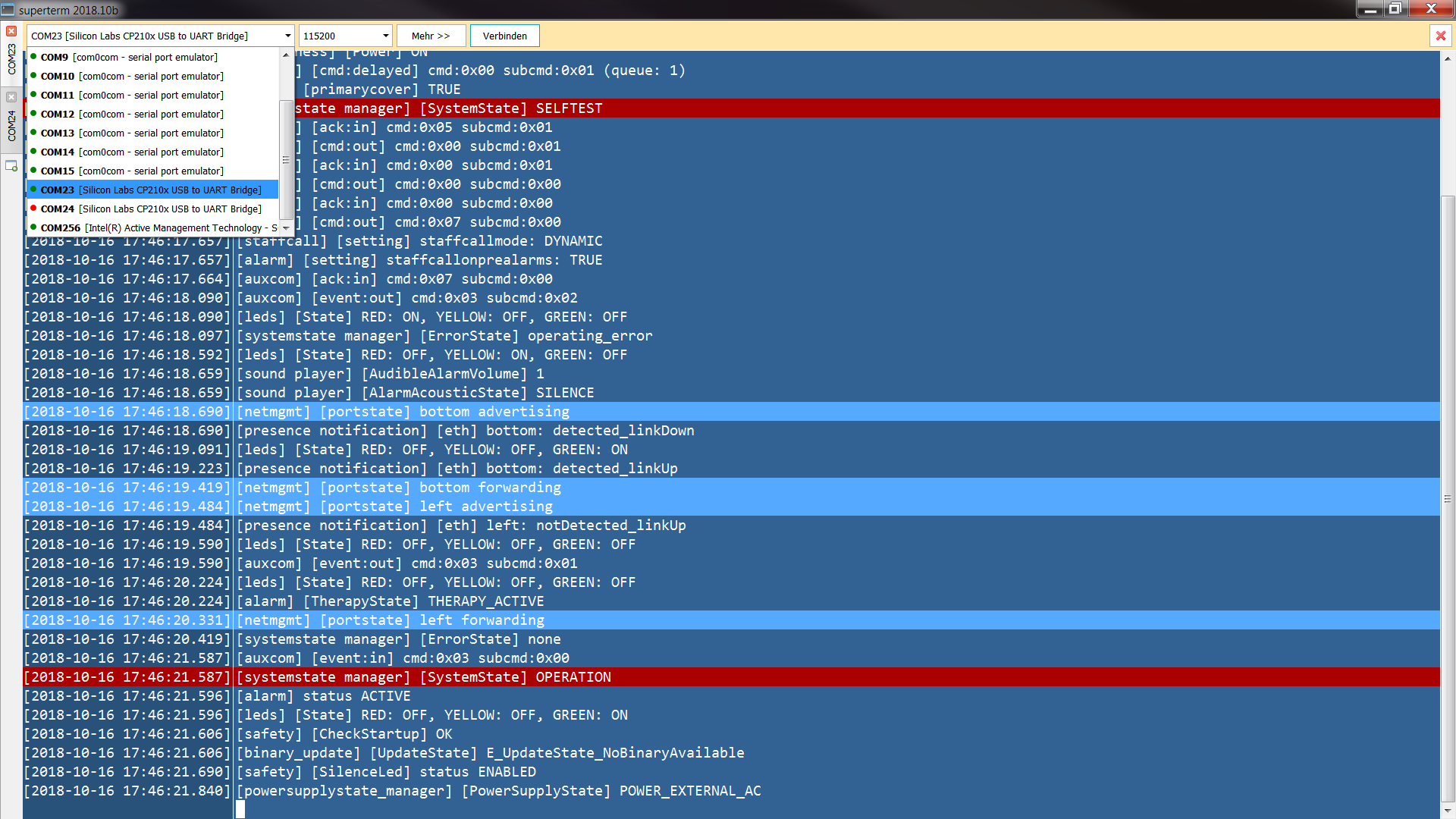Choose COM24 Silicon Labs in the port list
Image resolution: width=1456 pixels, height=819 pixels.
151,209
